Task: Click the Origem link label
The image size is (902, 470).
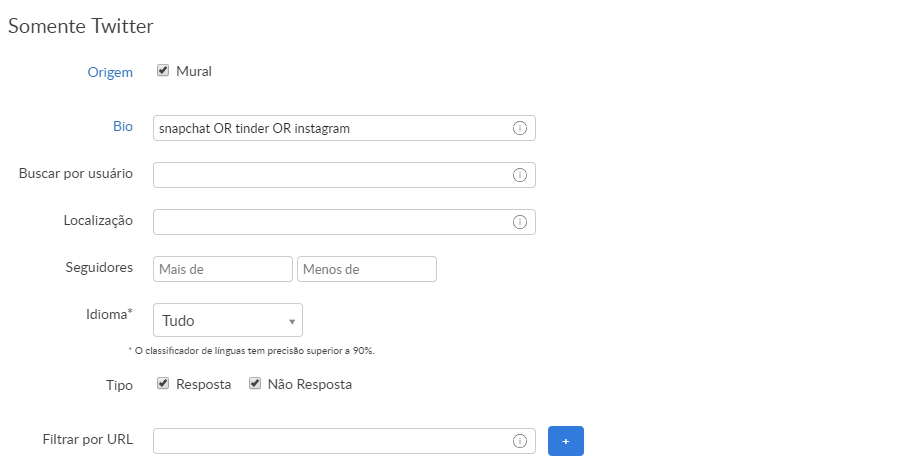Action: coord(110,72)
